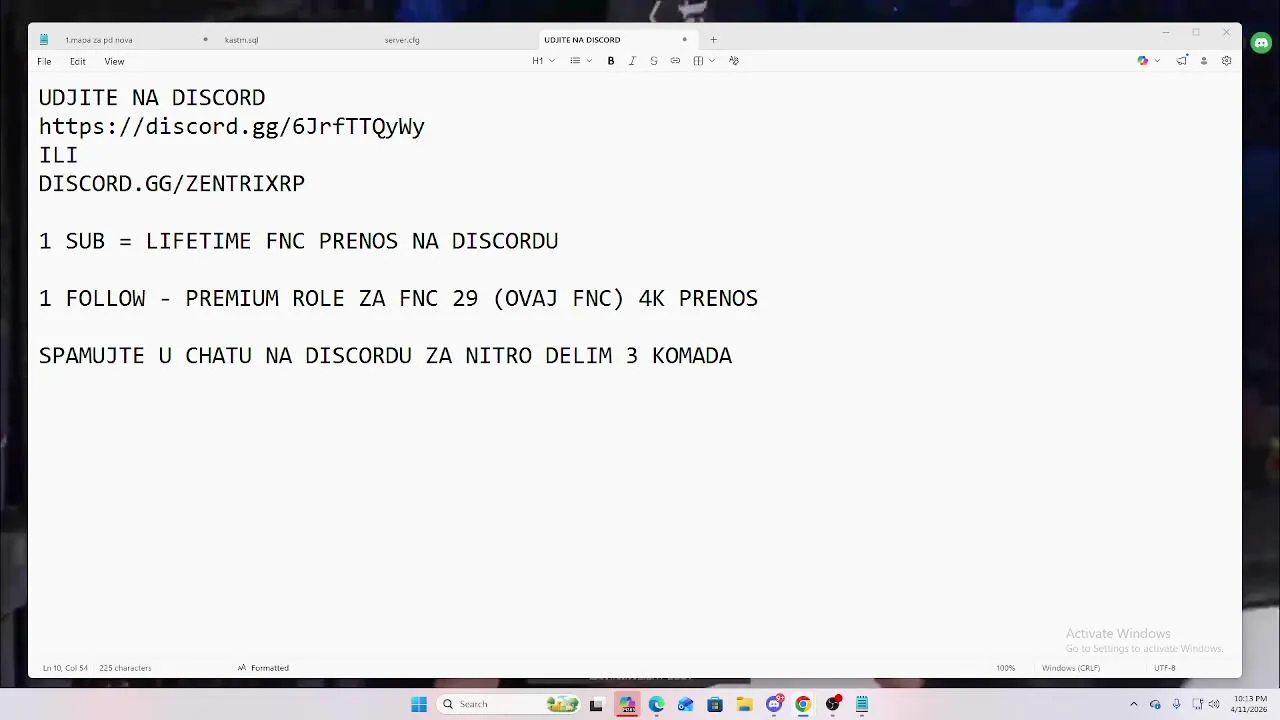The height and width of the screenshot is (720, 1280).
Task: Click the 'Ln 10, Col 54' status indicator
Action: tap(65, 668)
